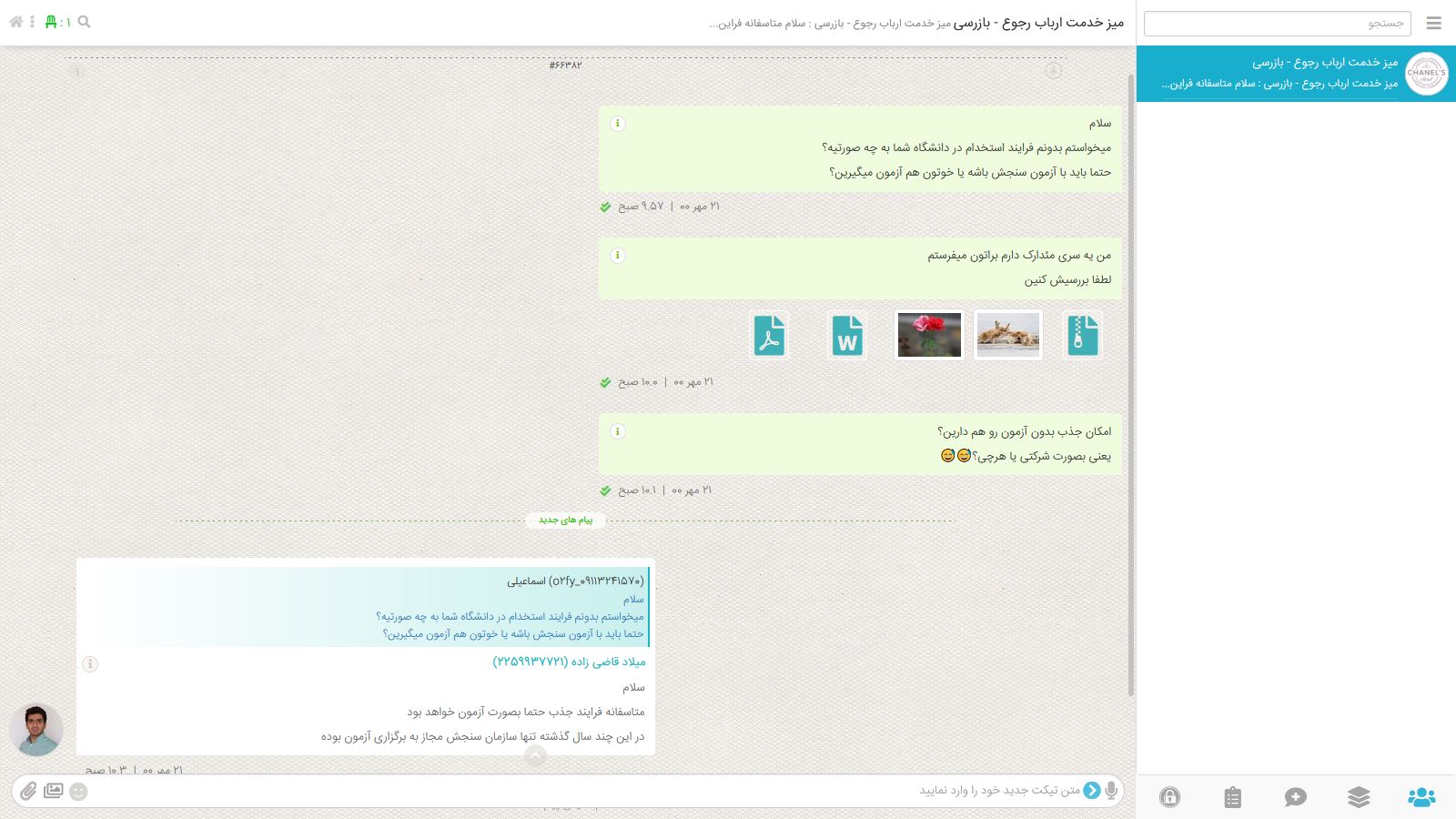This screenshot has width=1456, height=819.
Task: Click the magnifier icon in chat header
Action: [85, 22]
